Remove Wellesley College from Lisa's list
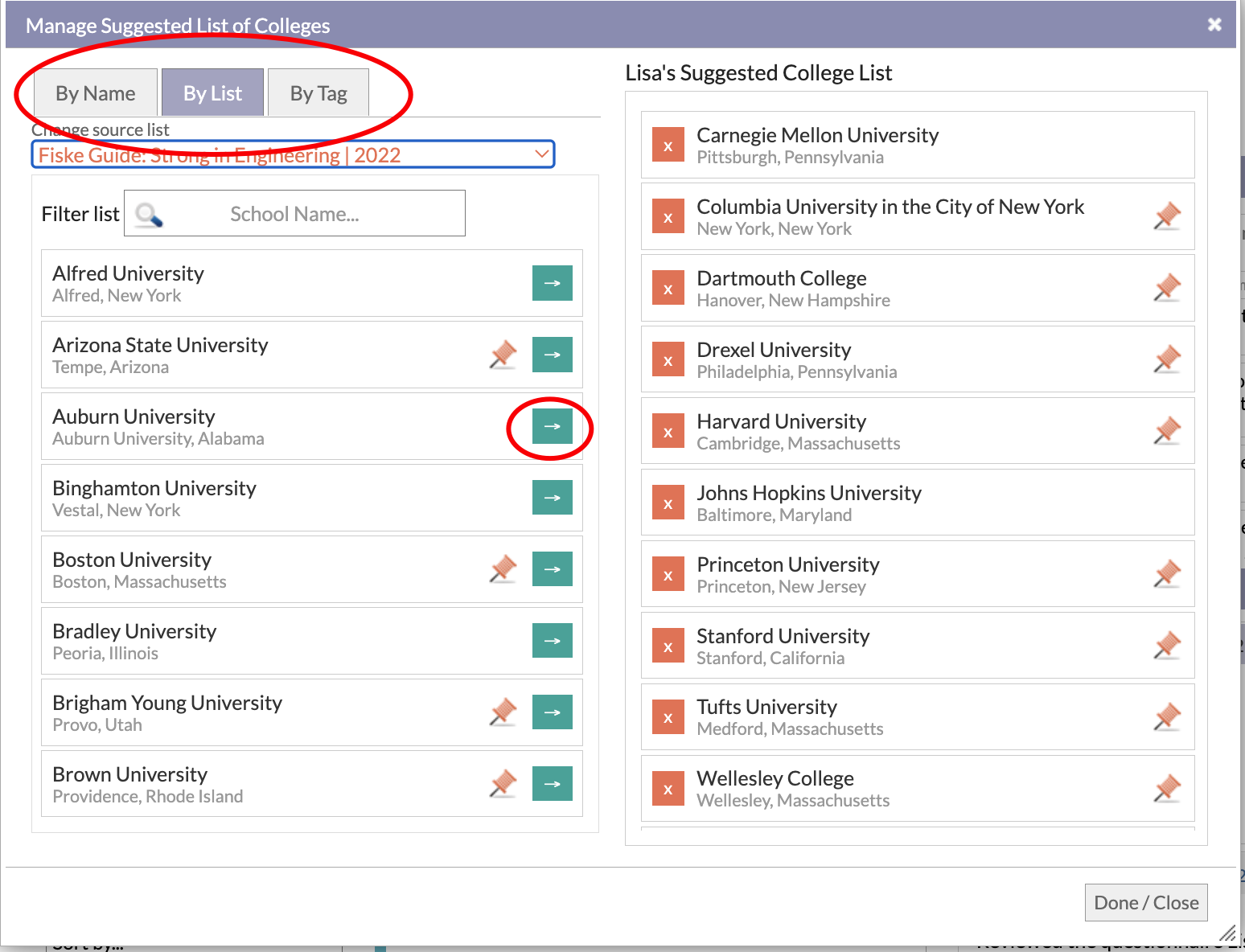Image resolution: width=1245 pixels, height=952 pixels. (668, 789)
